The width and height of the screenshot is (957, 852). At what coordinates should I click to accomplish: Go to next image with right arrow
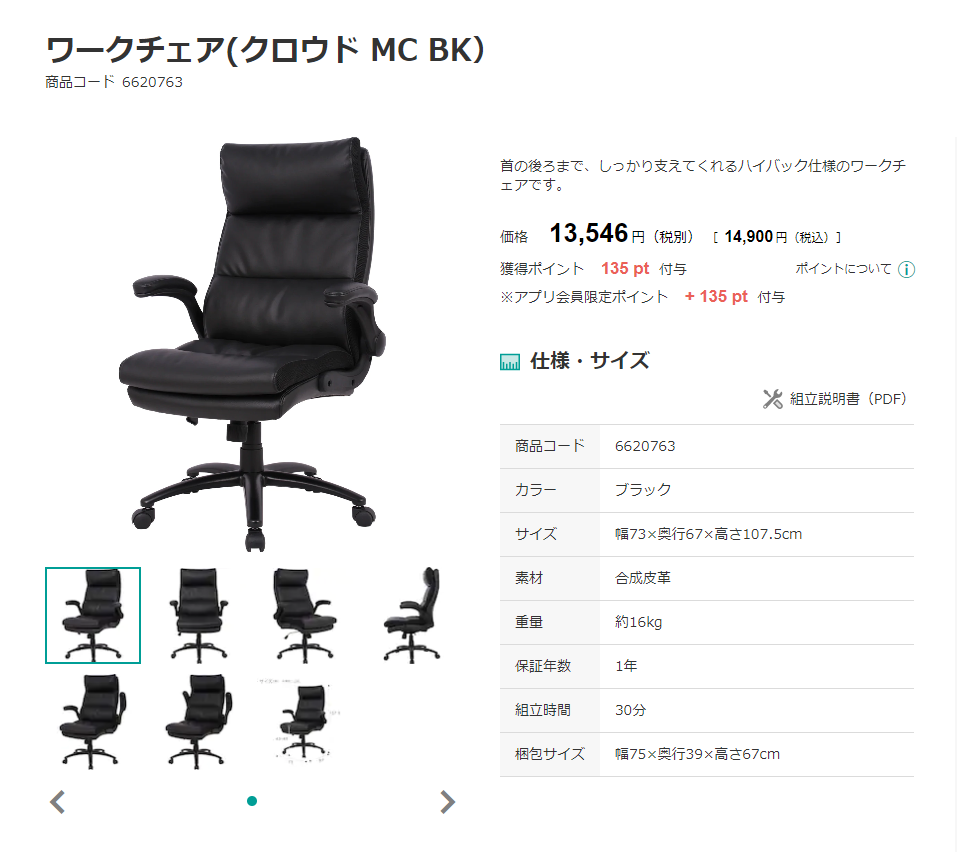click(447, 802)
